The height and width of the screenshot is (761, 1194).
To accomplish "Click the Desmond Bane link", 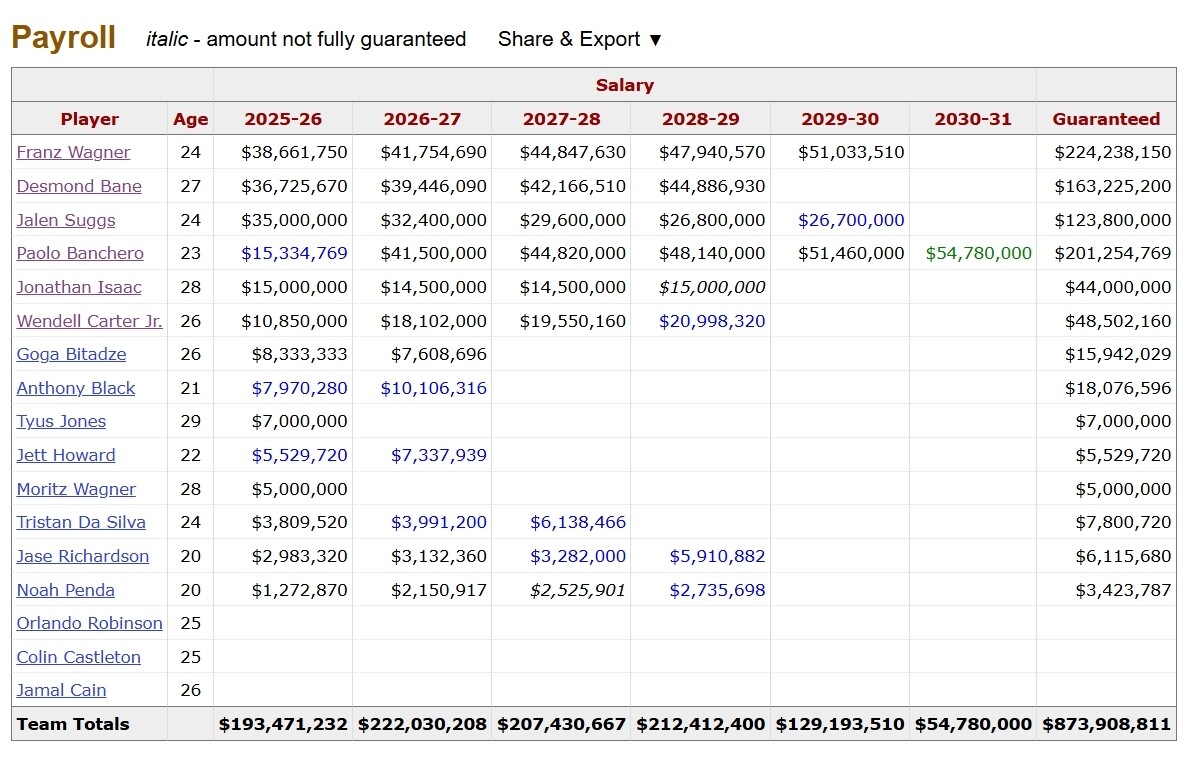I will 79,186.
